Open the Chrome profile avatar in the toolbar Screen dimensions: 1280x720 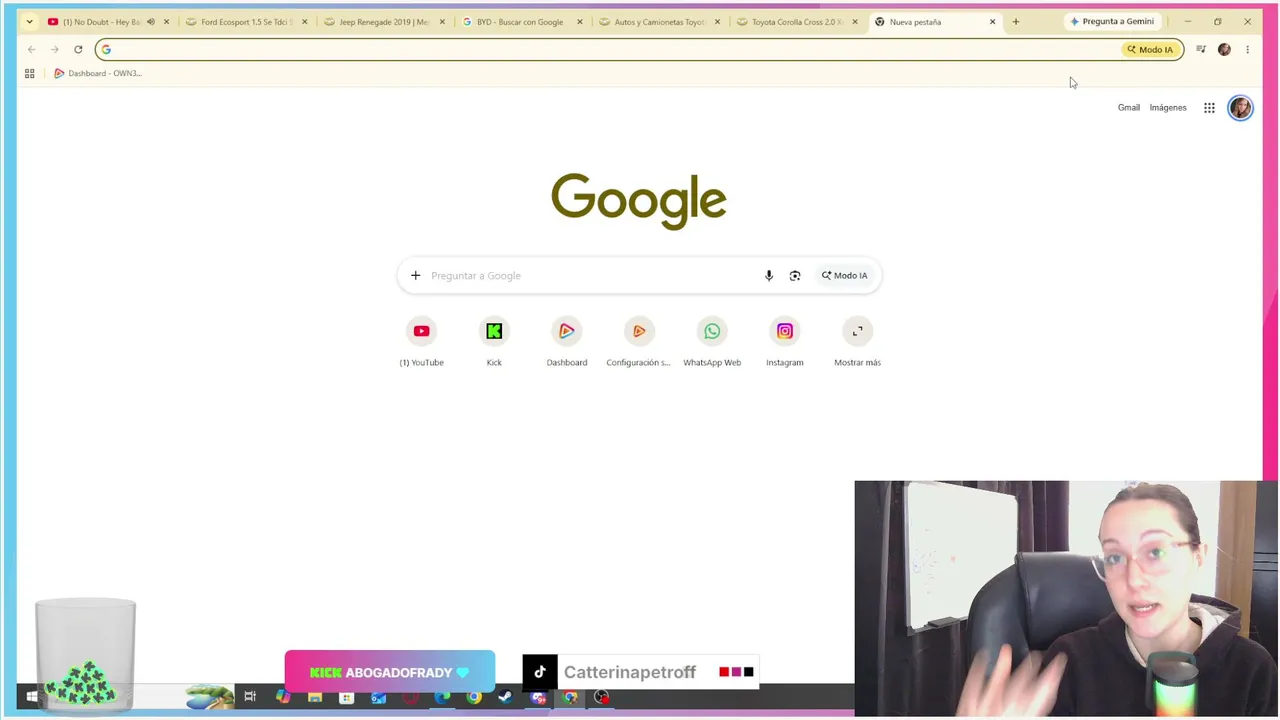1224,49
